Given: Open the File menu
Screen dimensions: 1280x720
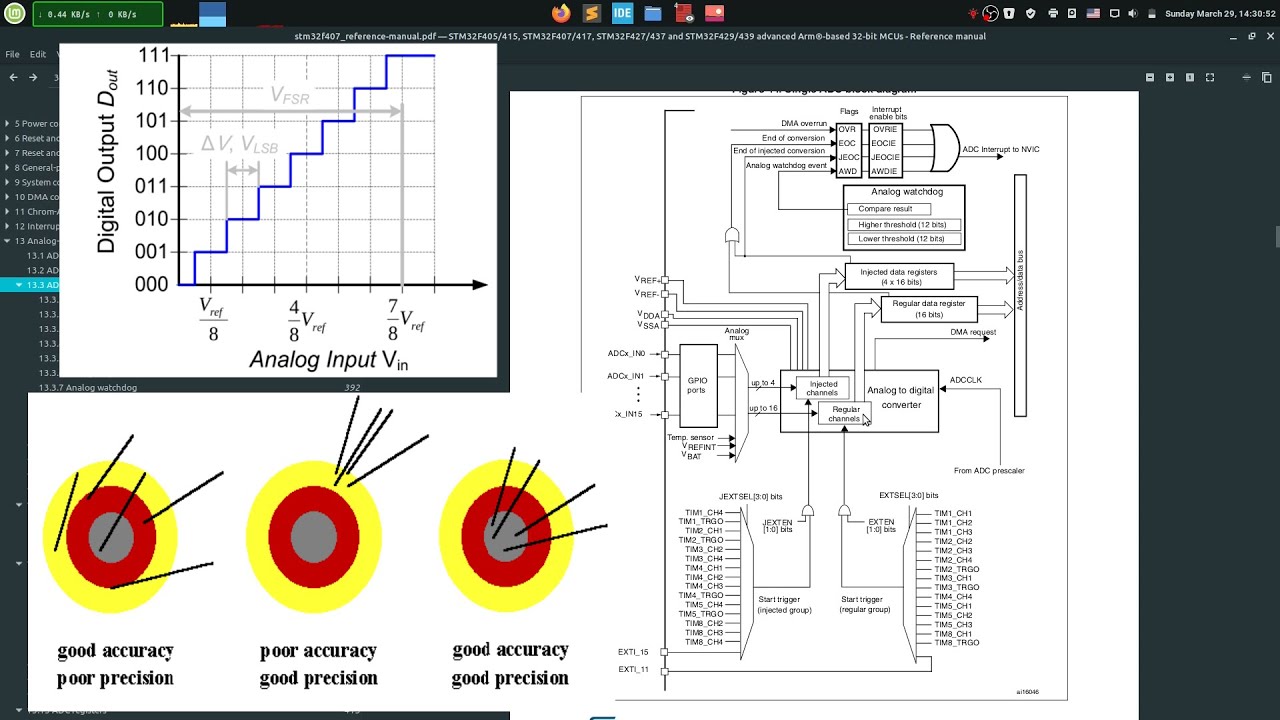Looking at the screenshot, I should coord(12,54).
